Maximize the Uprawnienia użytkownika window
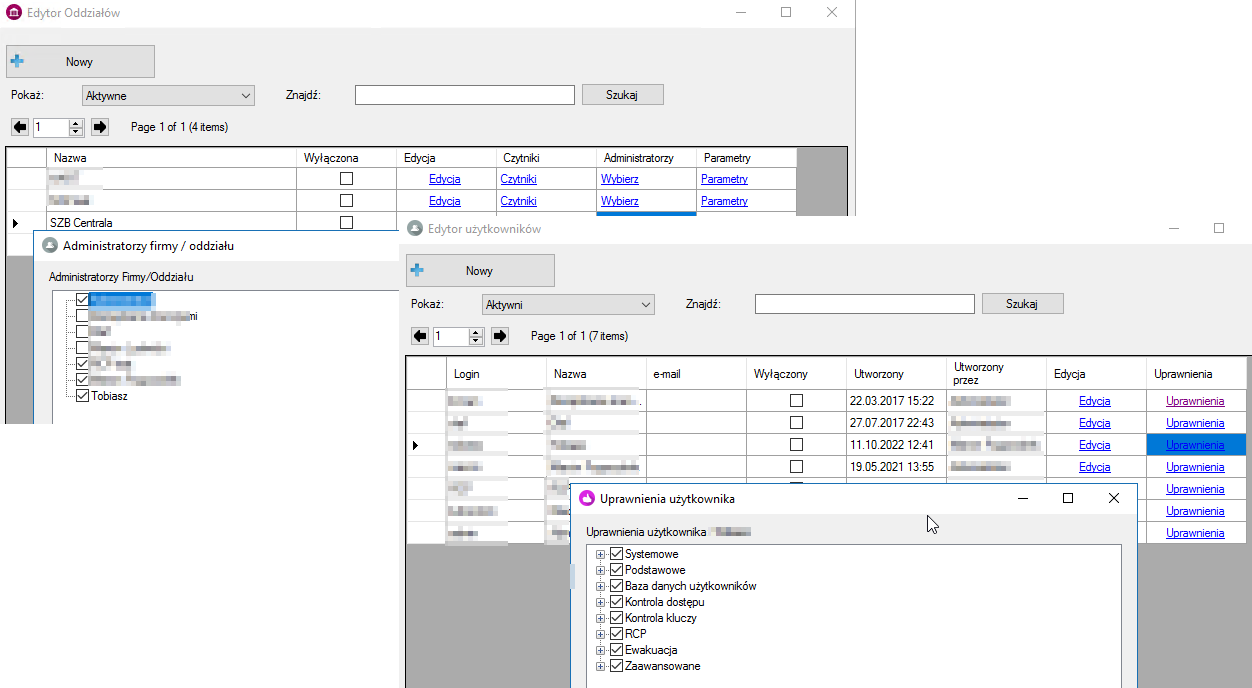The width and height of the screenshot is (1252, 688). (x=1068, y=497)
